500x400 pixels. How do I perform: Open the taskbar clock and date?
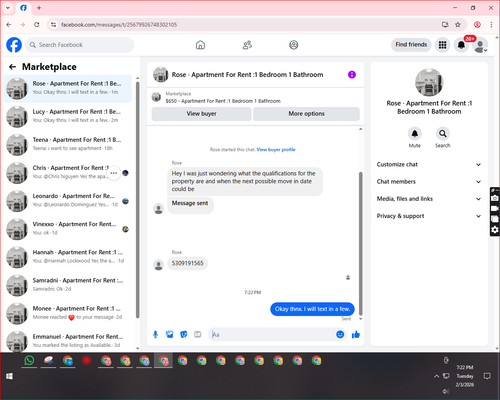pos(465,376)
